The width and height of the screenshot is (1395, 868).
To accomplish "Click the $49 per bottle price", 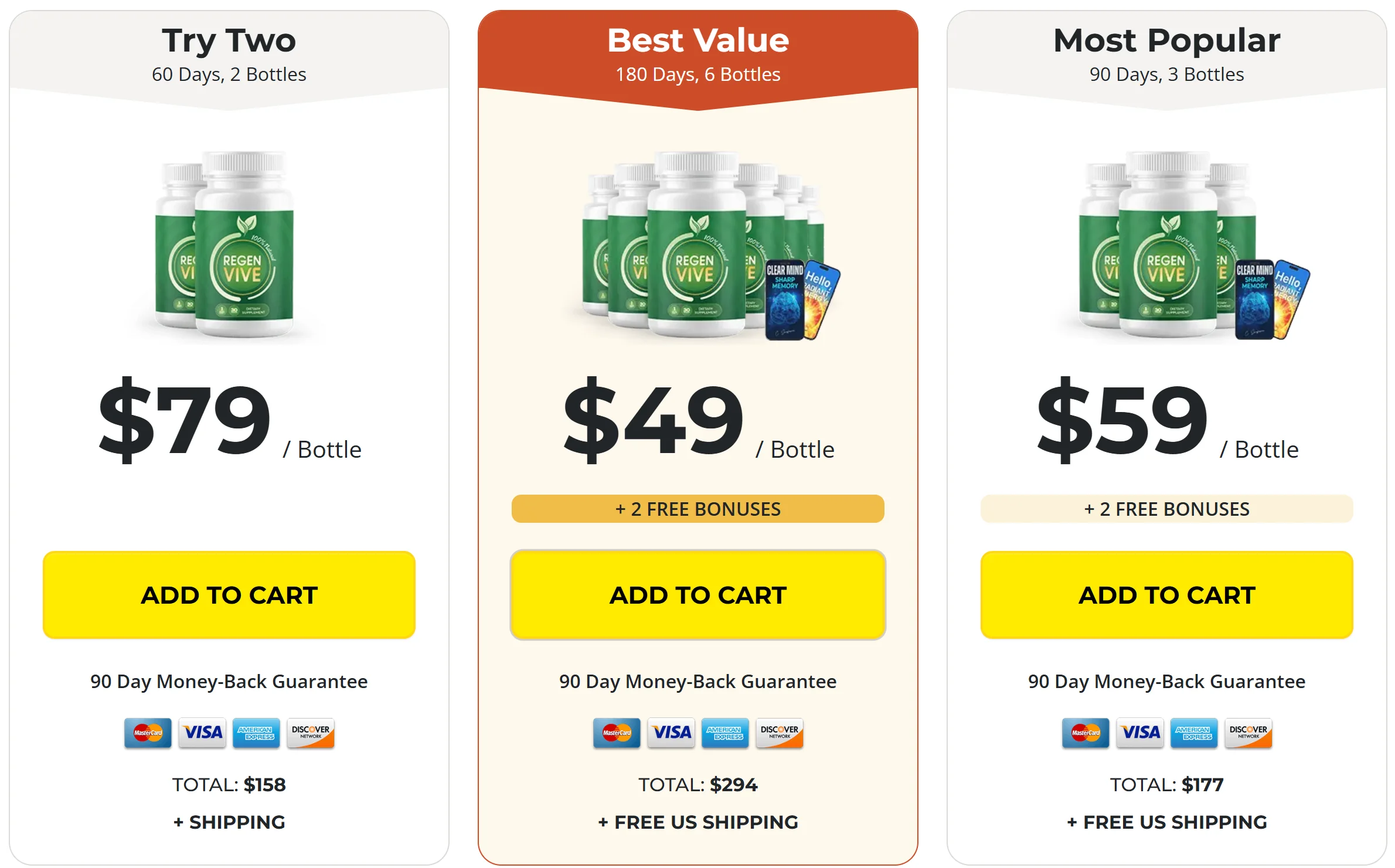I will coord(698,420).
